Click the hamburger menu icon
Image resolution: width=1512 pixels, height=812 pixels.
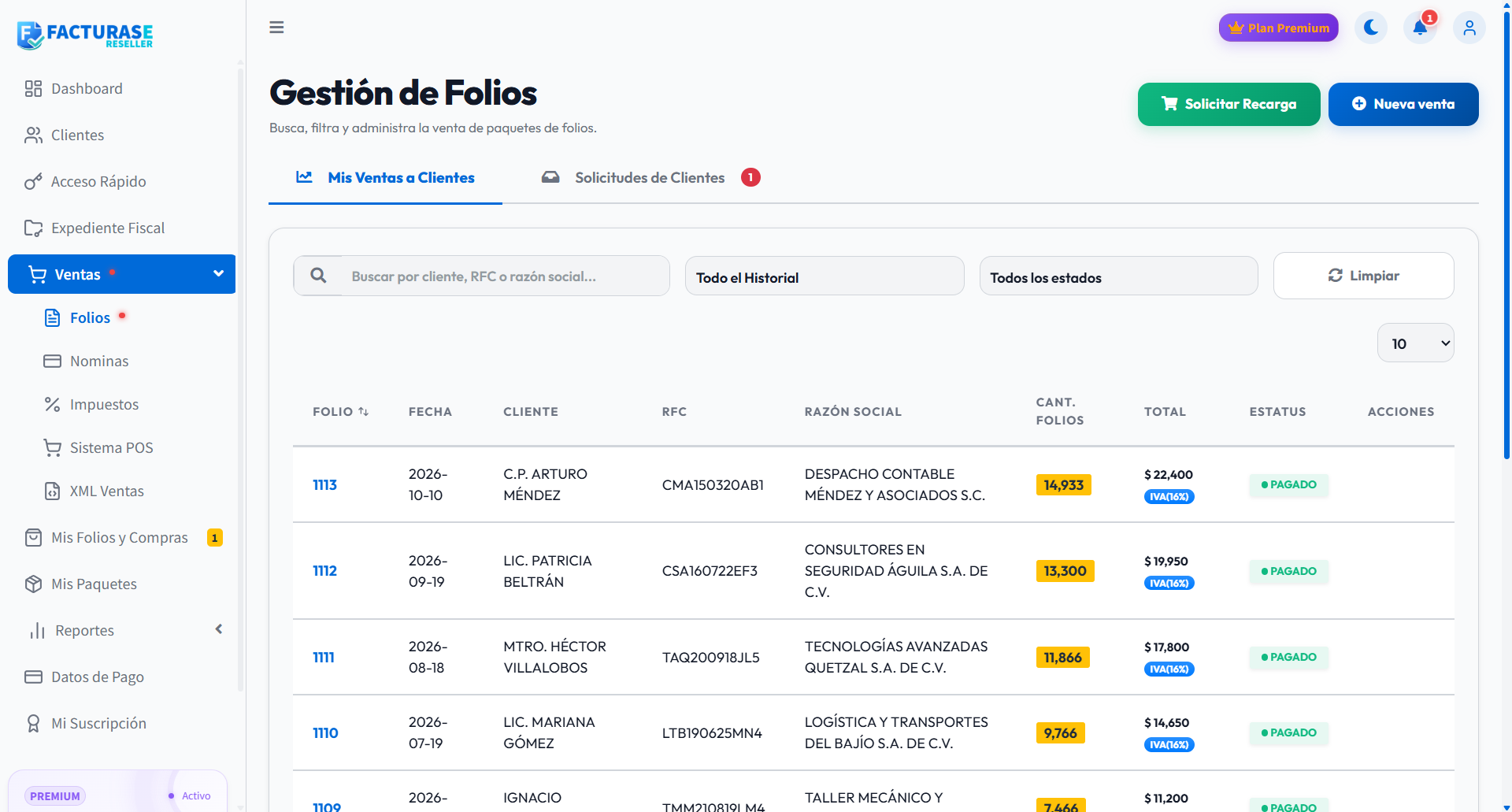(276, 28)
